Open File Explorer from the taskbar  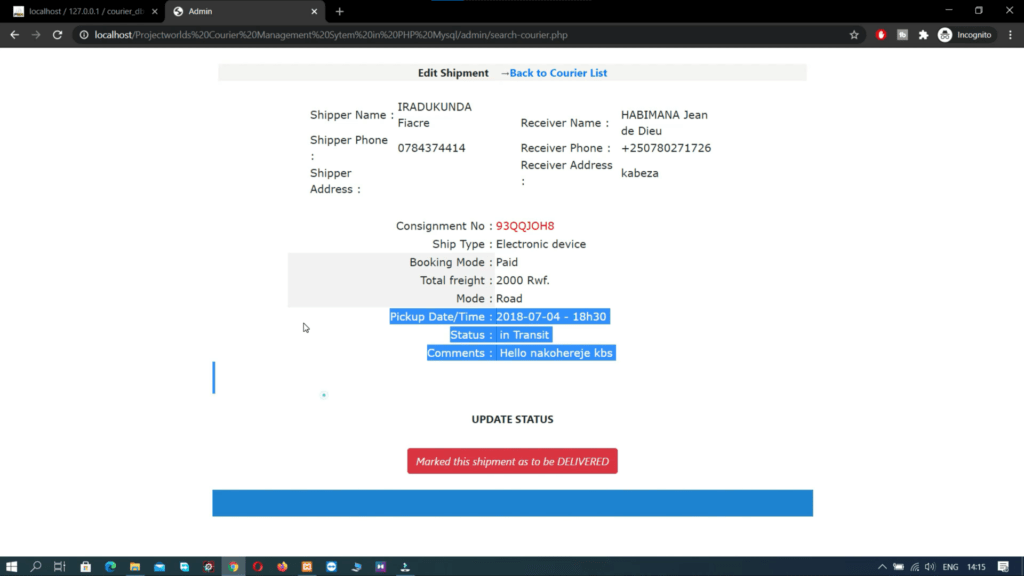(135, 566)
